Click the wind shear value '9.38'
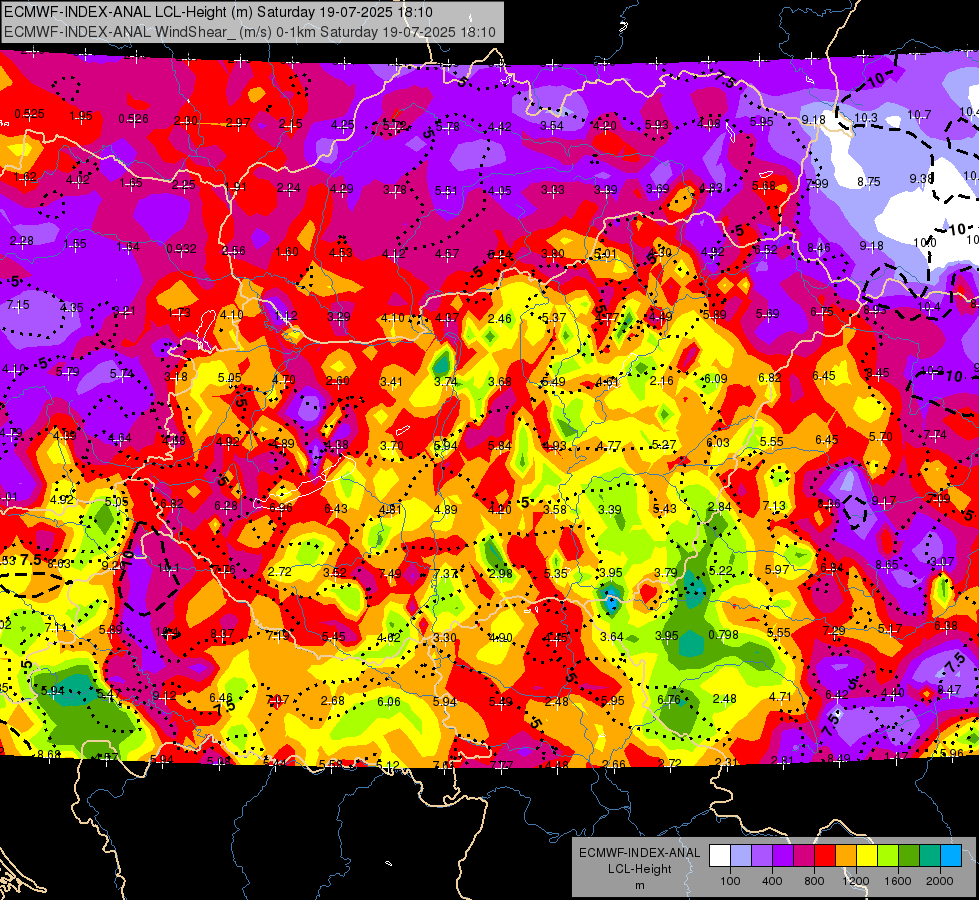 pyautogui.click(x=921, y=179)
